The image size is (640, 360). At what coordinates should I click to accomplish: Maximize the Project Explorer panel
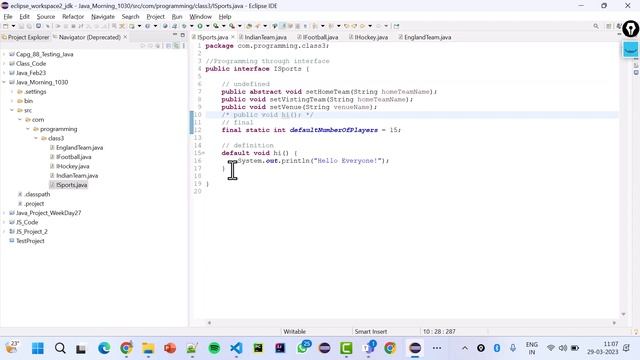[x=182, y=35]
